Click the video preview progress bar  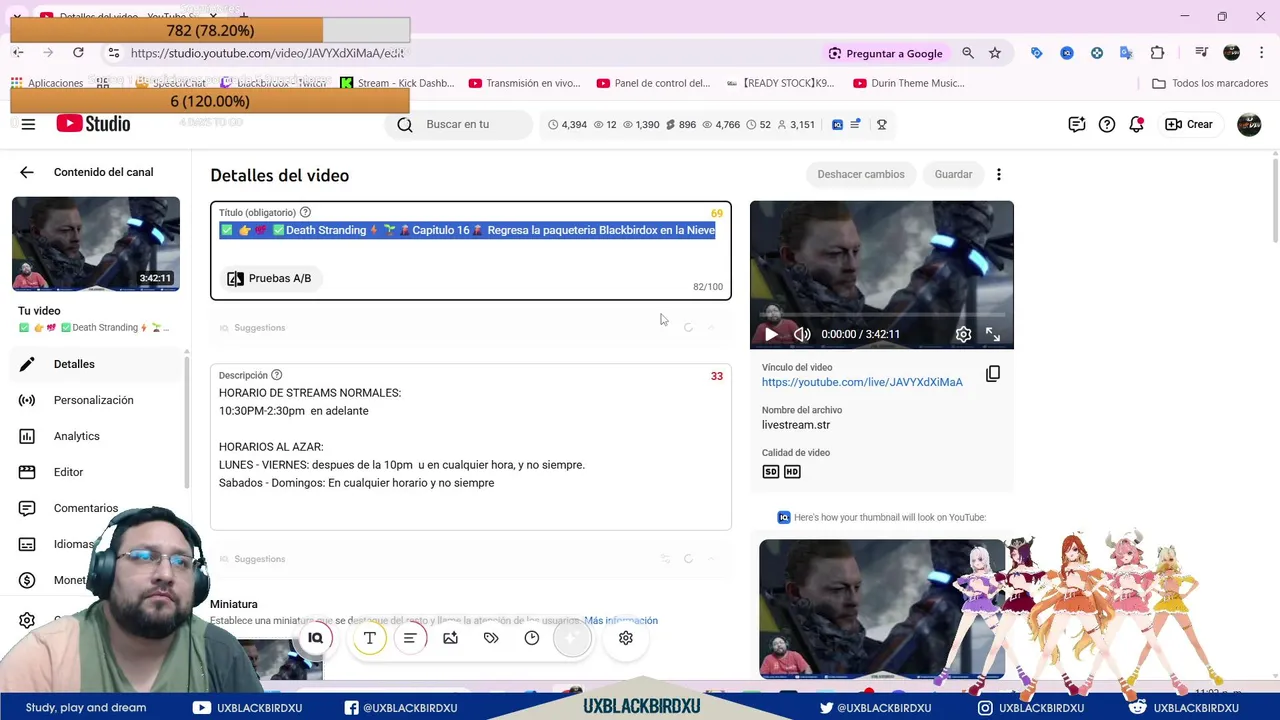pos(882,314)
